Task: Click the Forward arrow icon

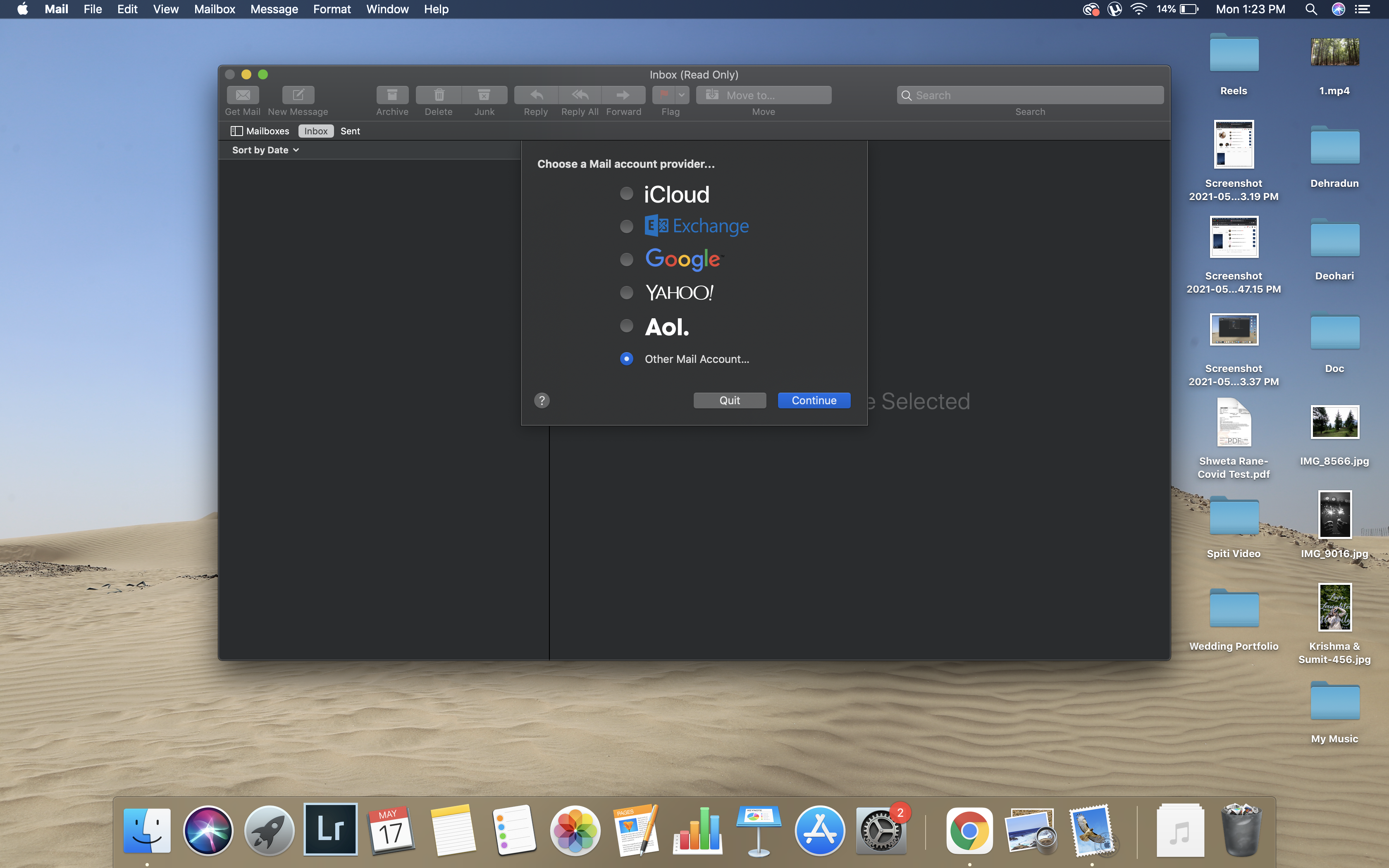Action: point(623,95)
